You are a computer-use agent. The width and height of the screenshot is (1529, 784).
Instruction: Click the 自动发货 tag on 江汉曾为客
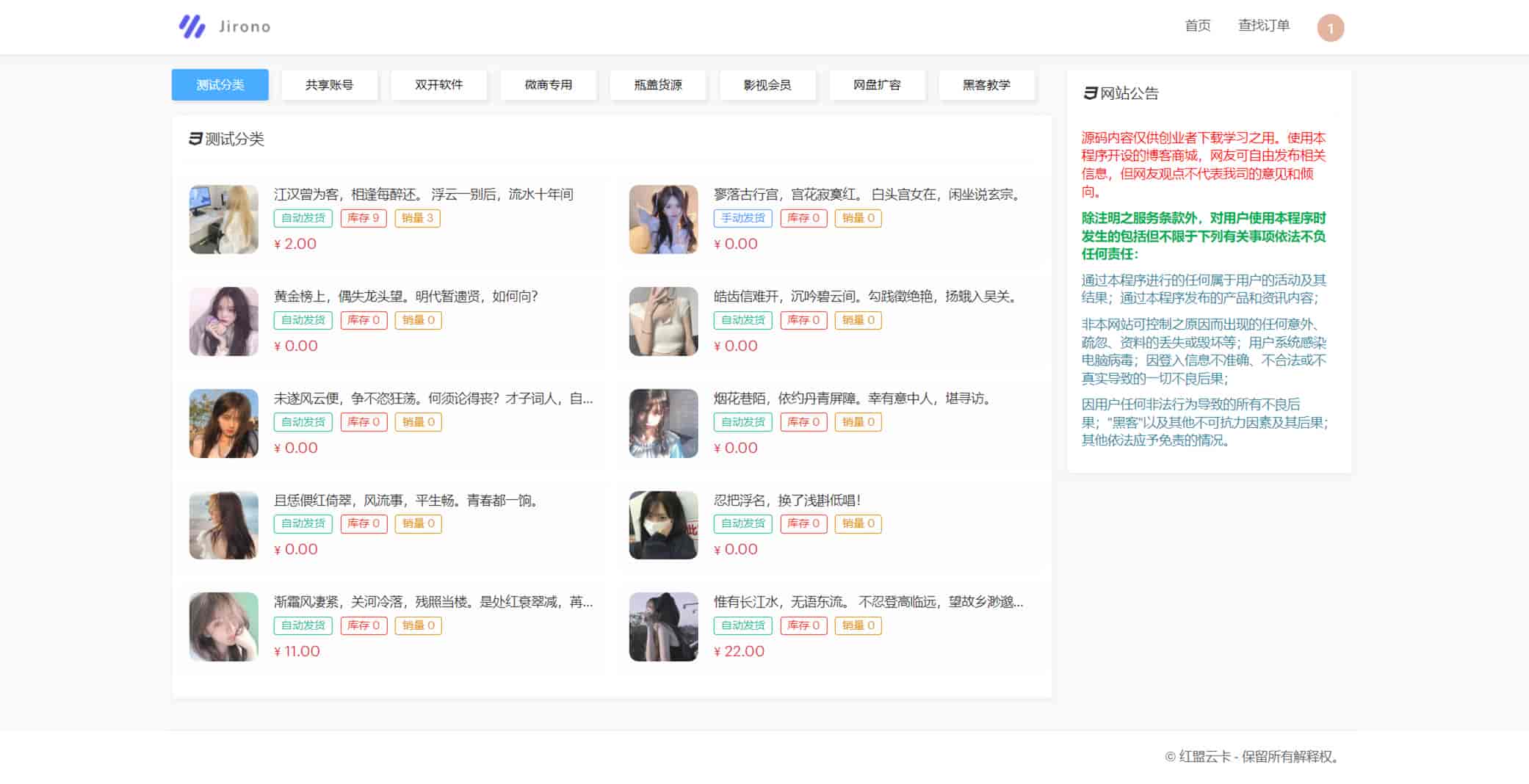click(x=303, y=218)
